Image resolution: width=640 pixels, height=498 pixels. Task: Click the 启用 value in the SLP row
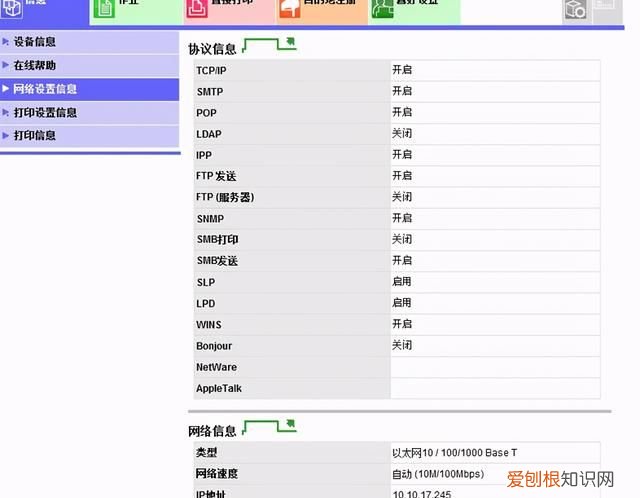pyautogui.click(x=402, y=282)
